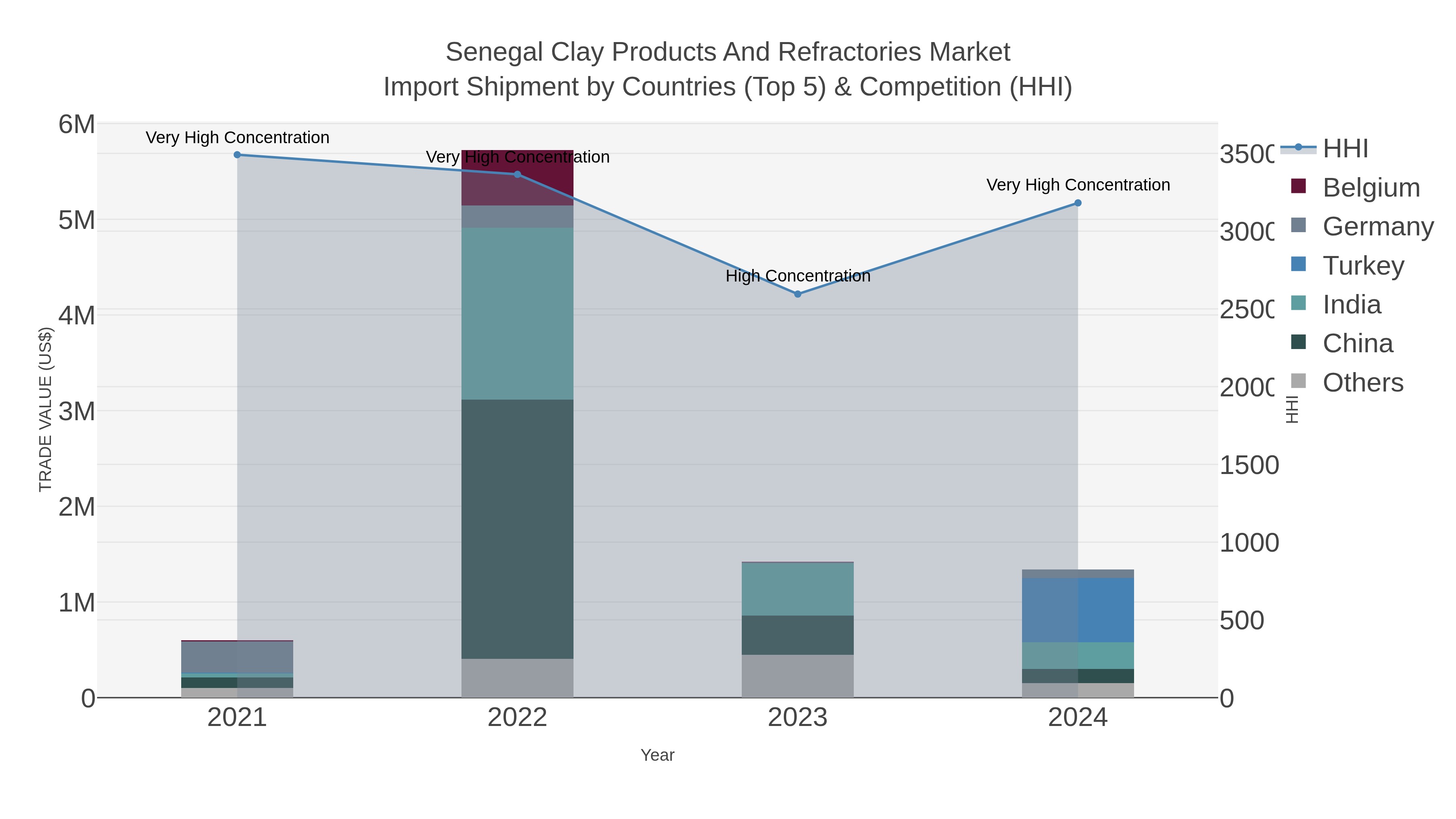Click the 2023 x-axis label

(x=798, y=718)
